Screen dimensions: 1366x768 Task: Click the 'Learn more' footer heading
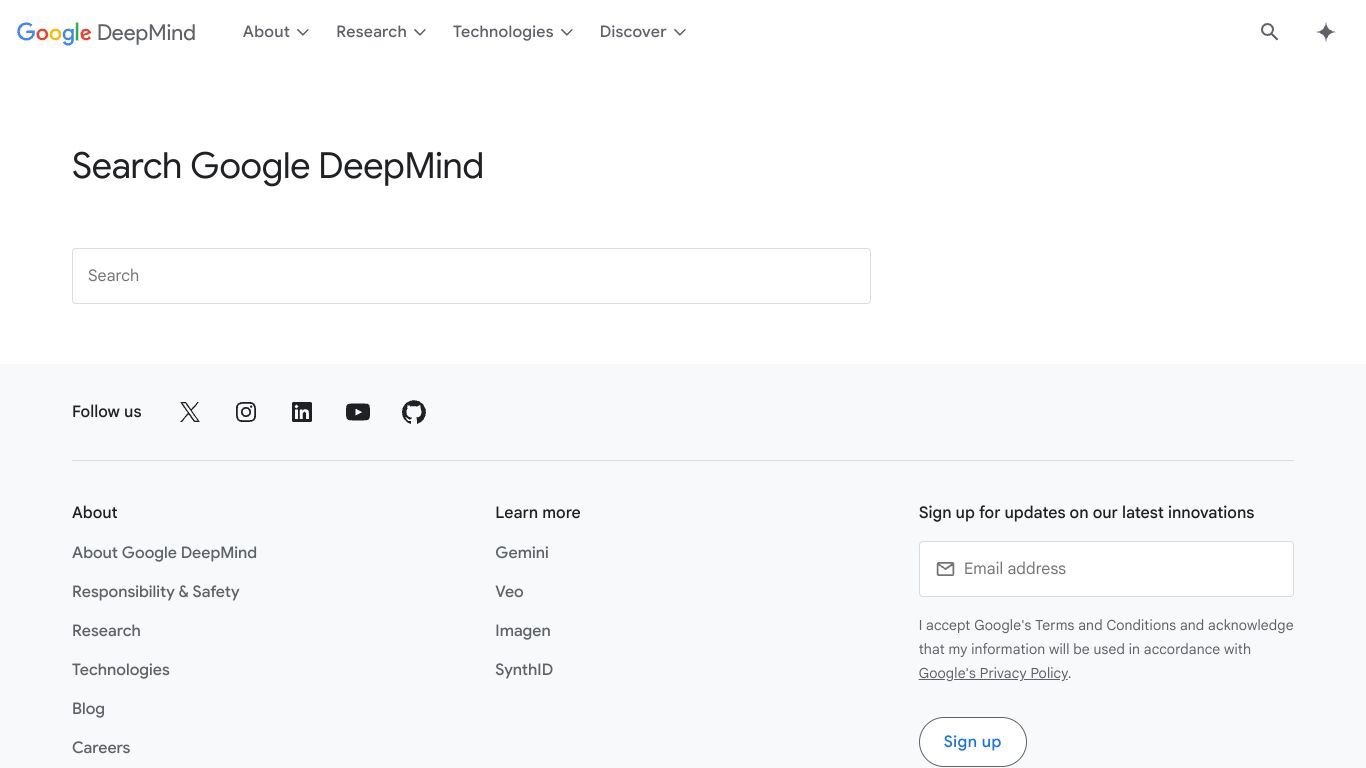538,513
